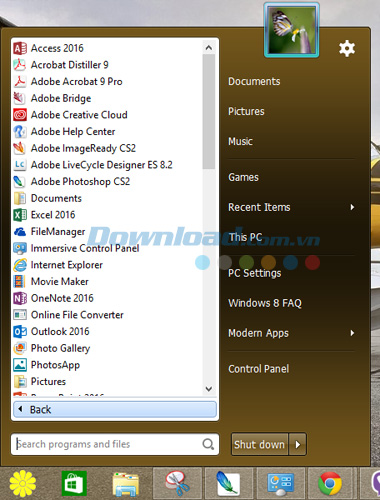380x500 pixels.
Task: Launch Acrobat Distiller 9 icon
Action: (20, 65)
